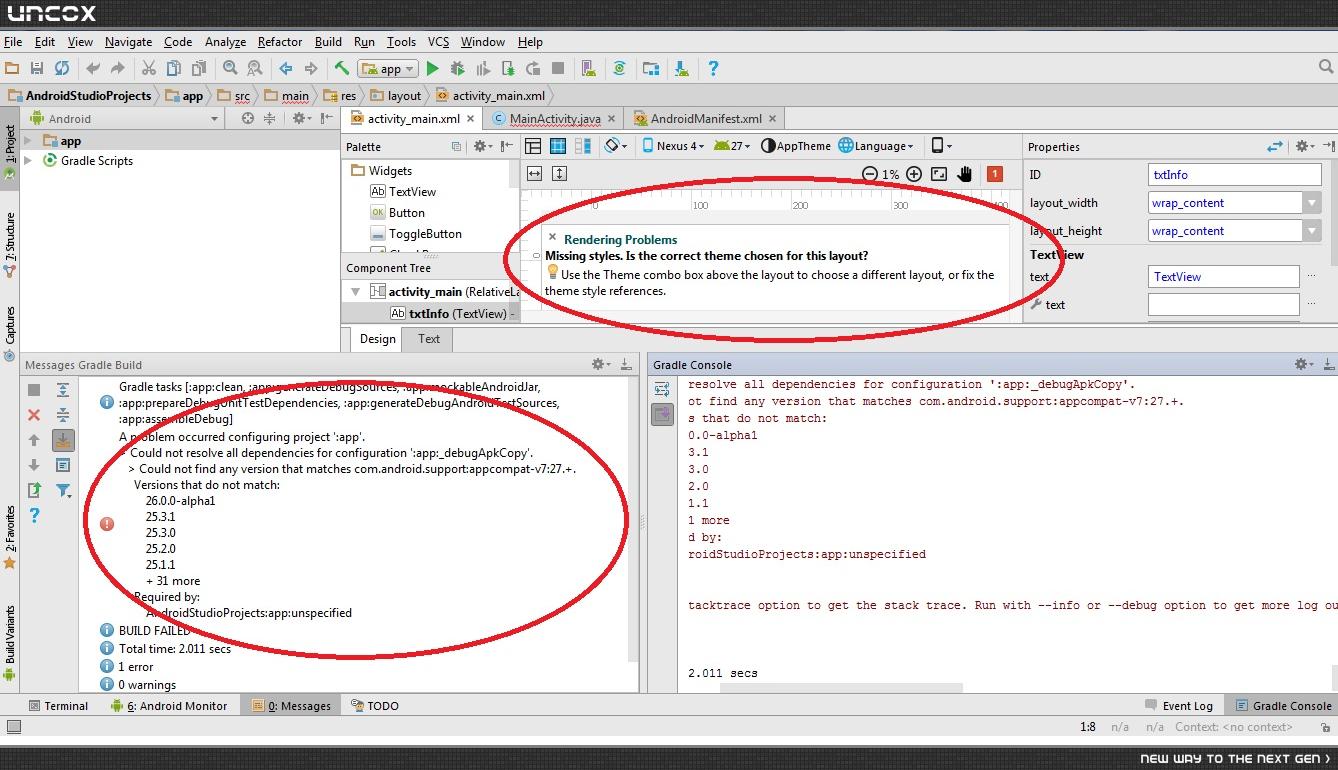Toggle scroll to end in Gradle Console
1338x770 pixels.
coord(662,414)
